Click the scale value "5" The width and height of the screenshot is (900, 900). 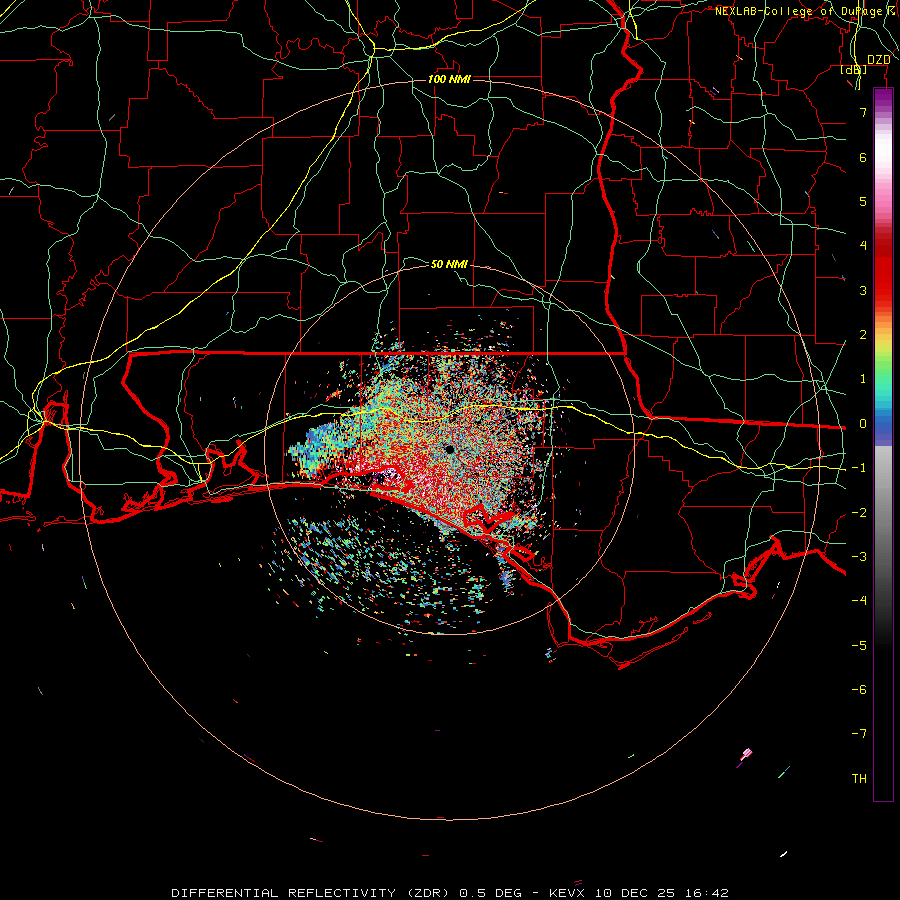(x=863, y=201)
